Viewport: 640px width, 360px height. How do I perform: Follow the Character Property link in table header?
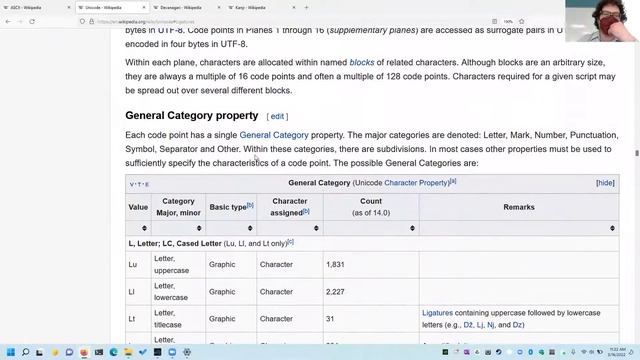pos(416,183)
